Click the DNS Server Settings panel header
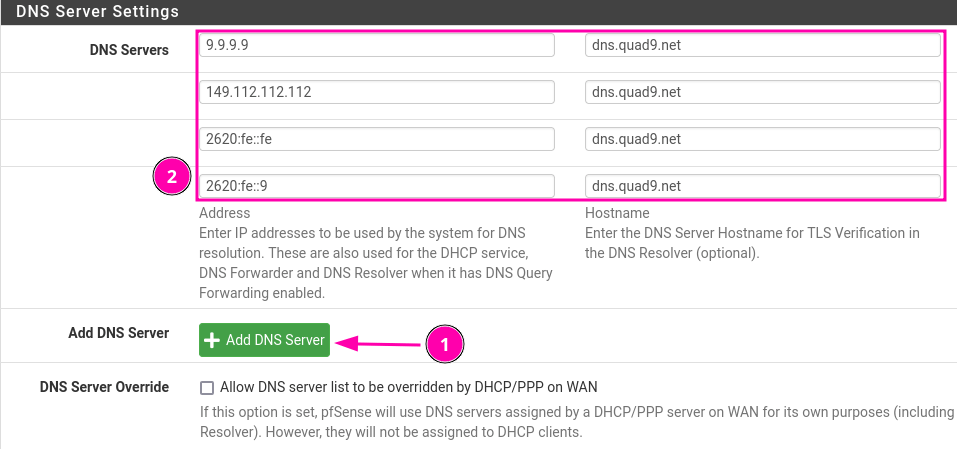 pos(98,12)
